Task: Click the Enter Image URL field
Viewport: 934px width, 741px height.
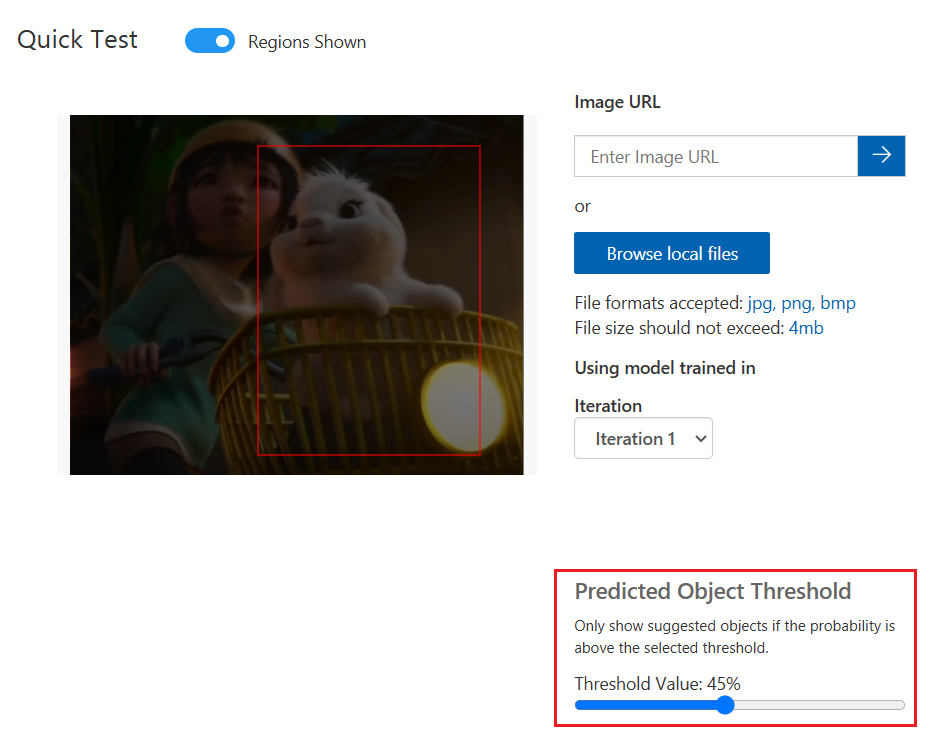Action: coord(716,156)
